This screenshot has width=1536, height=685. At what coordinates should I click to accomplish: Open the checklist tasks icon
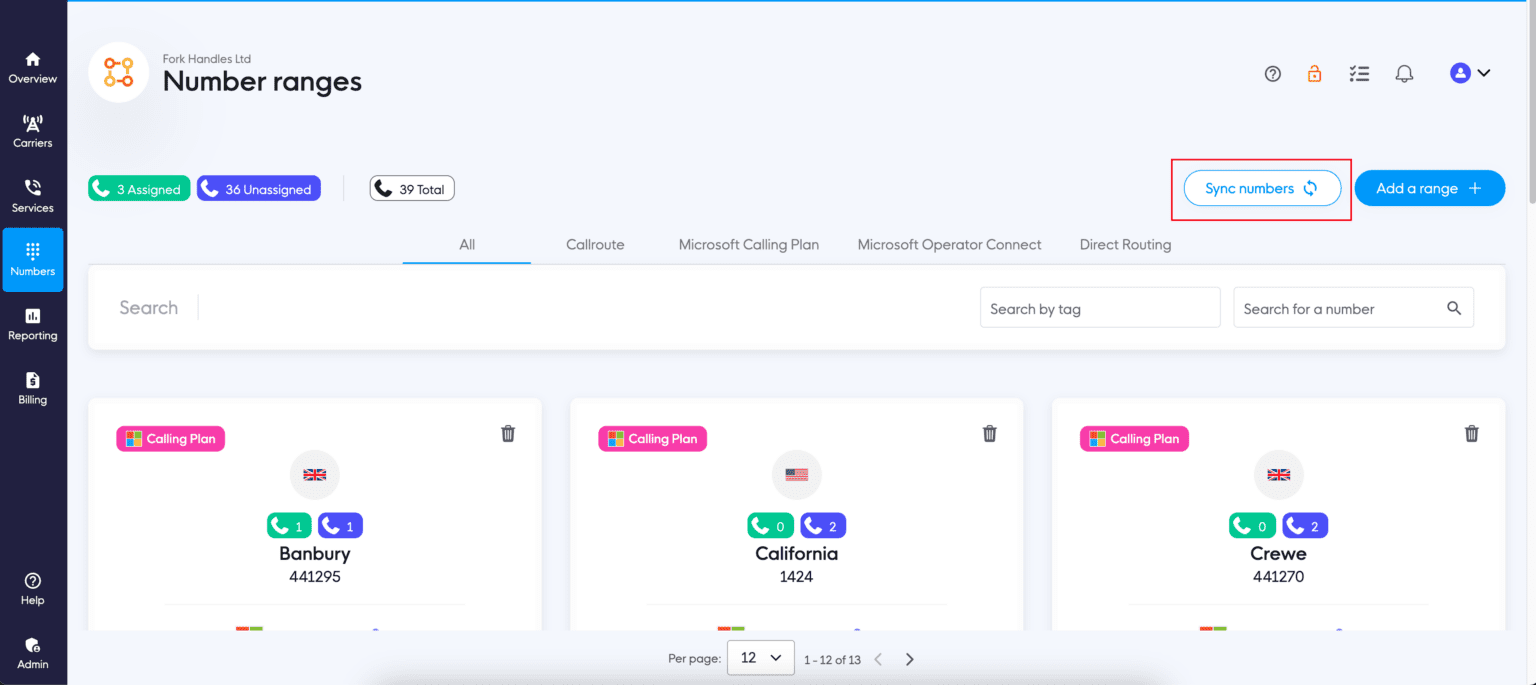(1359, 73)
